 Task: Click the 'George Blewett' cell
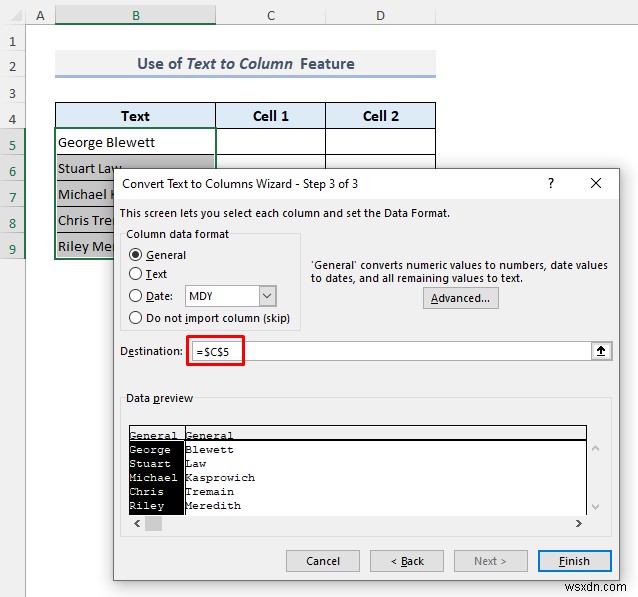135,142
